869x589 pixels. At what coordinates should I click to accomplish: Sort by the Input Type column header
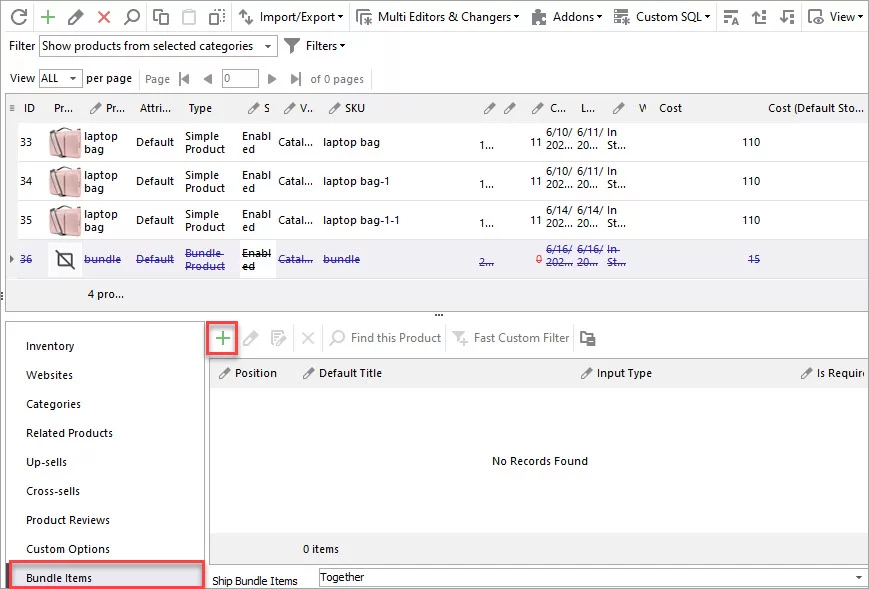(616, 373)
